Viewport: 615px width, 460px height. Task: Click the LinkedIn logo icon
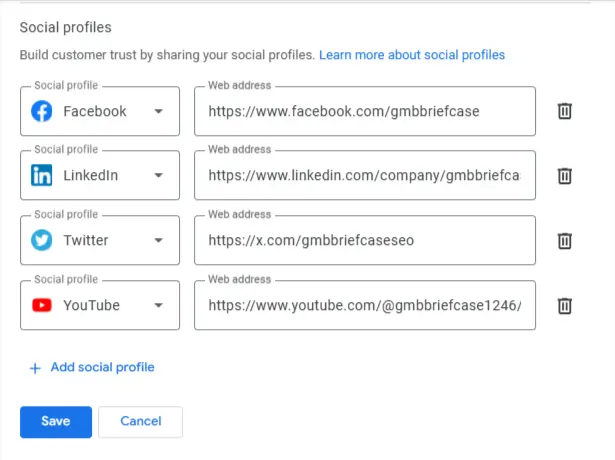[x=42, y=175]
